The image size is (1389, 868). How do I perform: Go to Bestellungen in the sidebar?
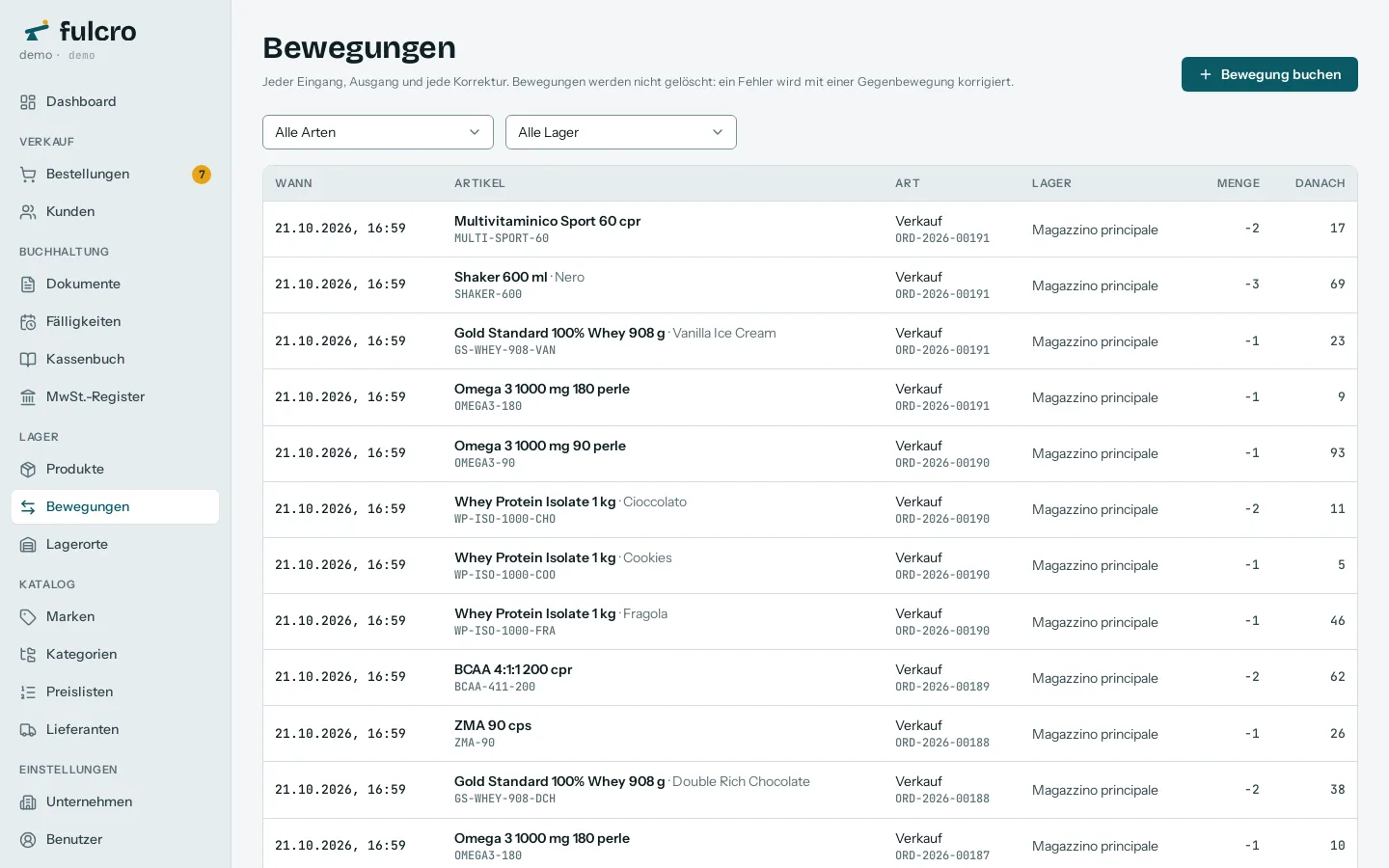tap(115, 175)
